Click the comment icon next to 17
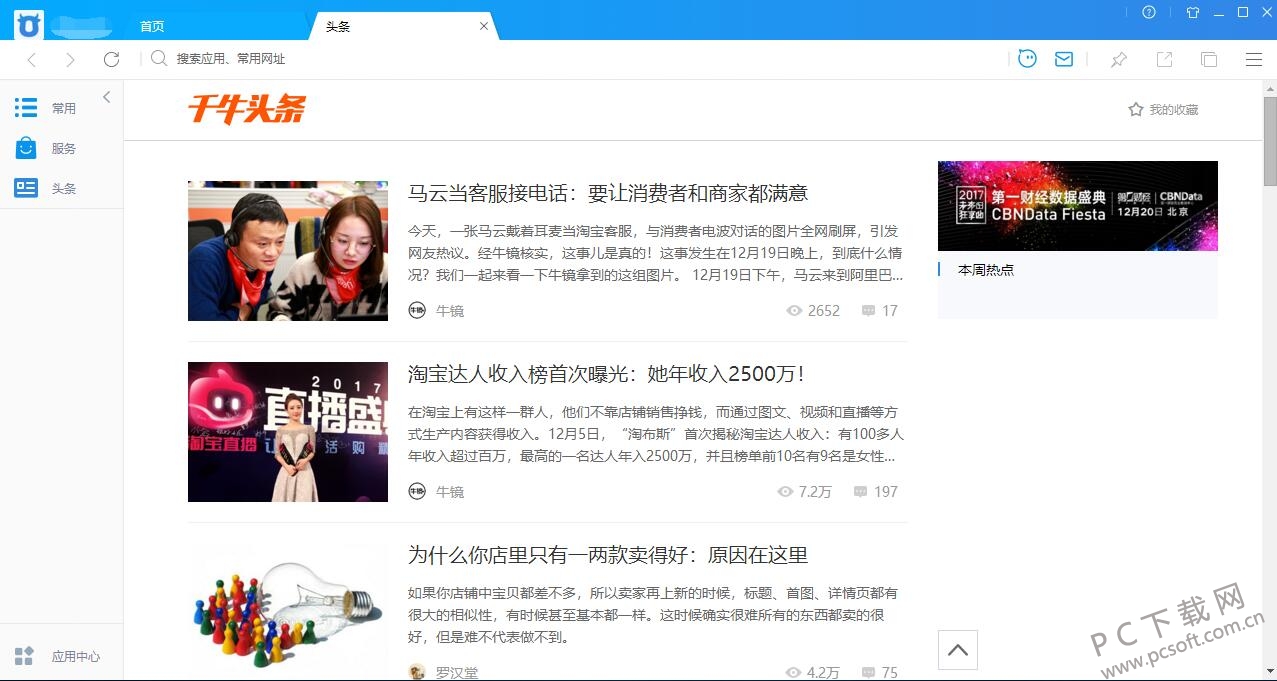 point(868,311)
